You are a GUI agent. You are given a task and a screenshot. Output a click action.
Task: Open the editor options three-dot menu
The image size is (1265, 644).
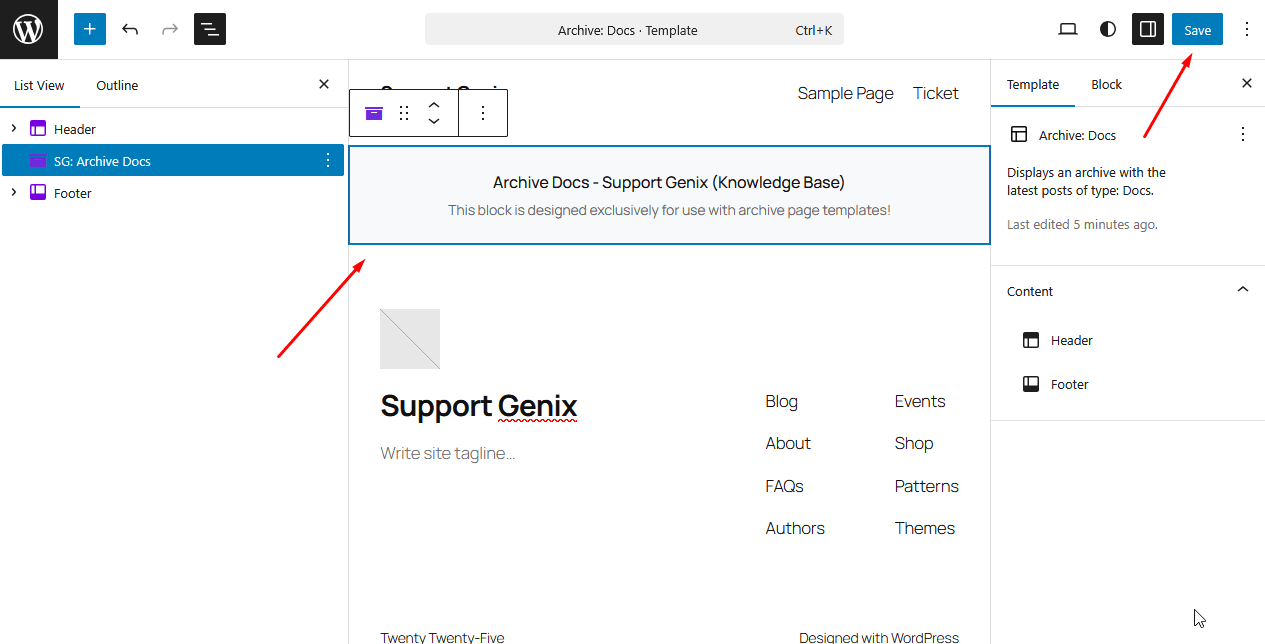pos(1246,29)
